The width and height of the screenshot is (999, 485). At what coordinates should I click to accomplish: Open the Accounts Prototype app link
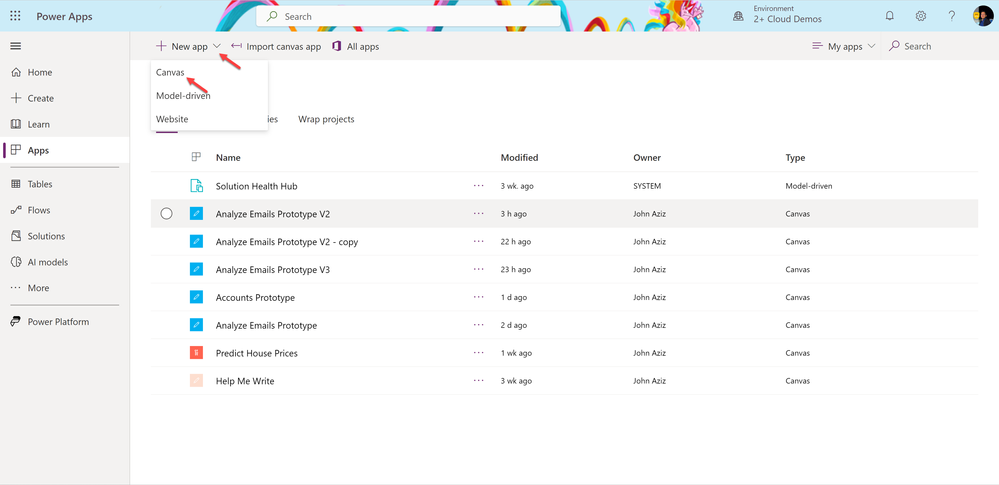[255, 298]
